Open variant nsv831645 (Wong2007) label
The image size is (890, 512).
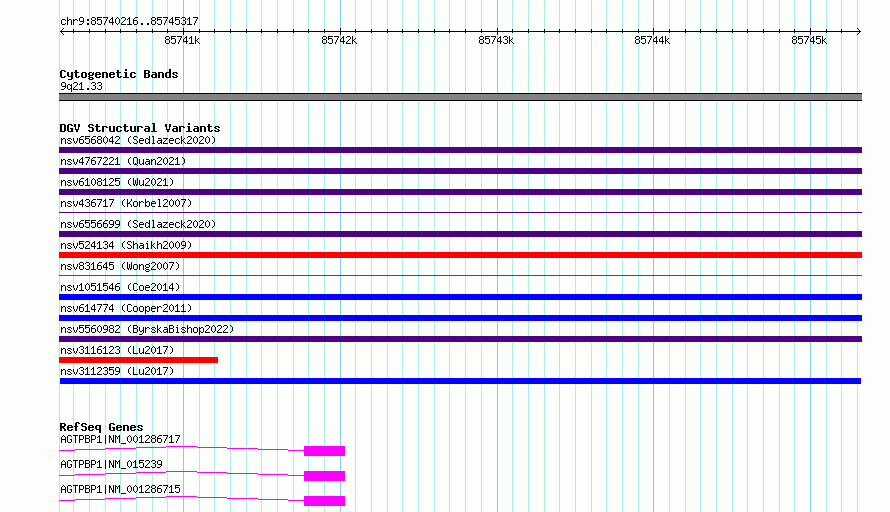click(120, 266)
